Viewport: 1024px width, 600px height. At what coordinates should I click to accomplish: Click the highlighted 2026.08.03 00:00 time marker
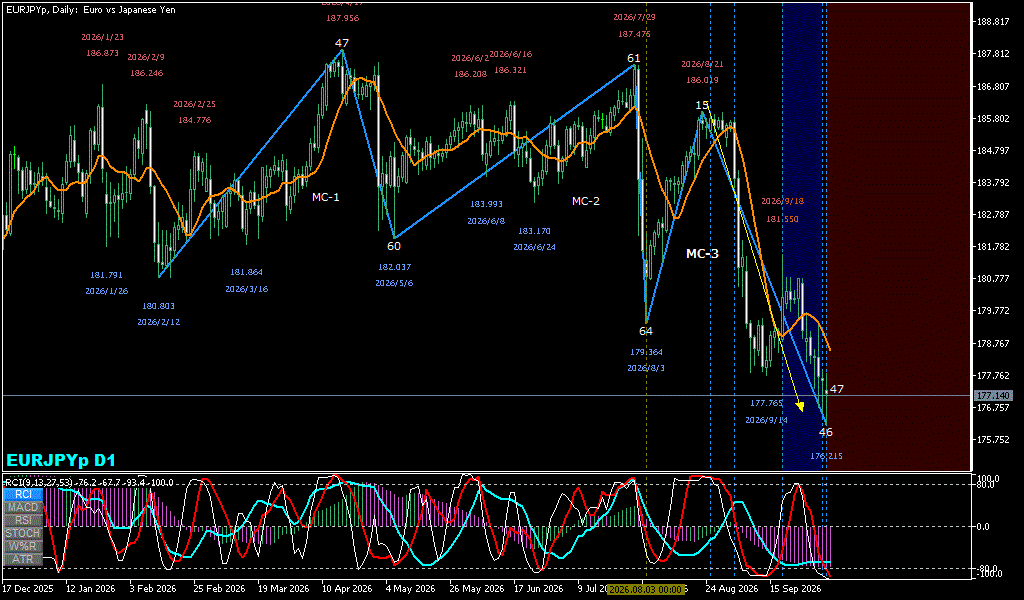pos(645,590)
